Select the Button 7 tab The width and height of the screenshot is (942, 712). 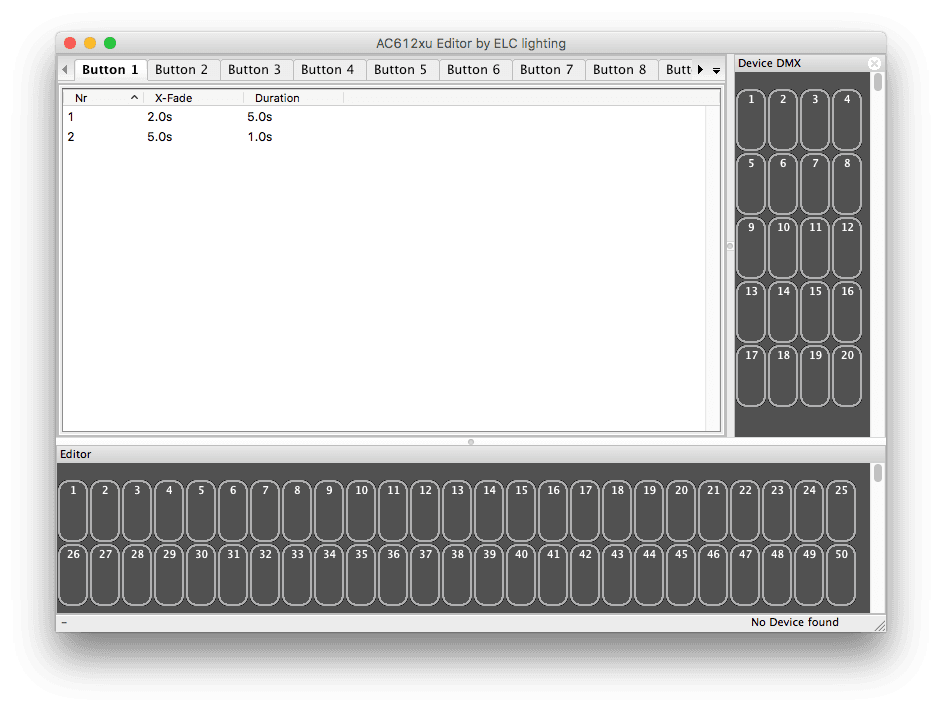click(547, 70)
